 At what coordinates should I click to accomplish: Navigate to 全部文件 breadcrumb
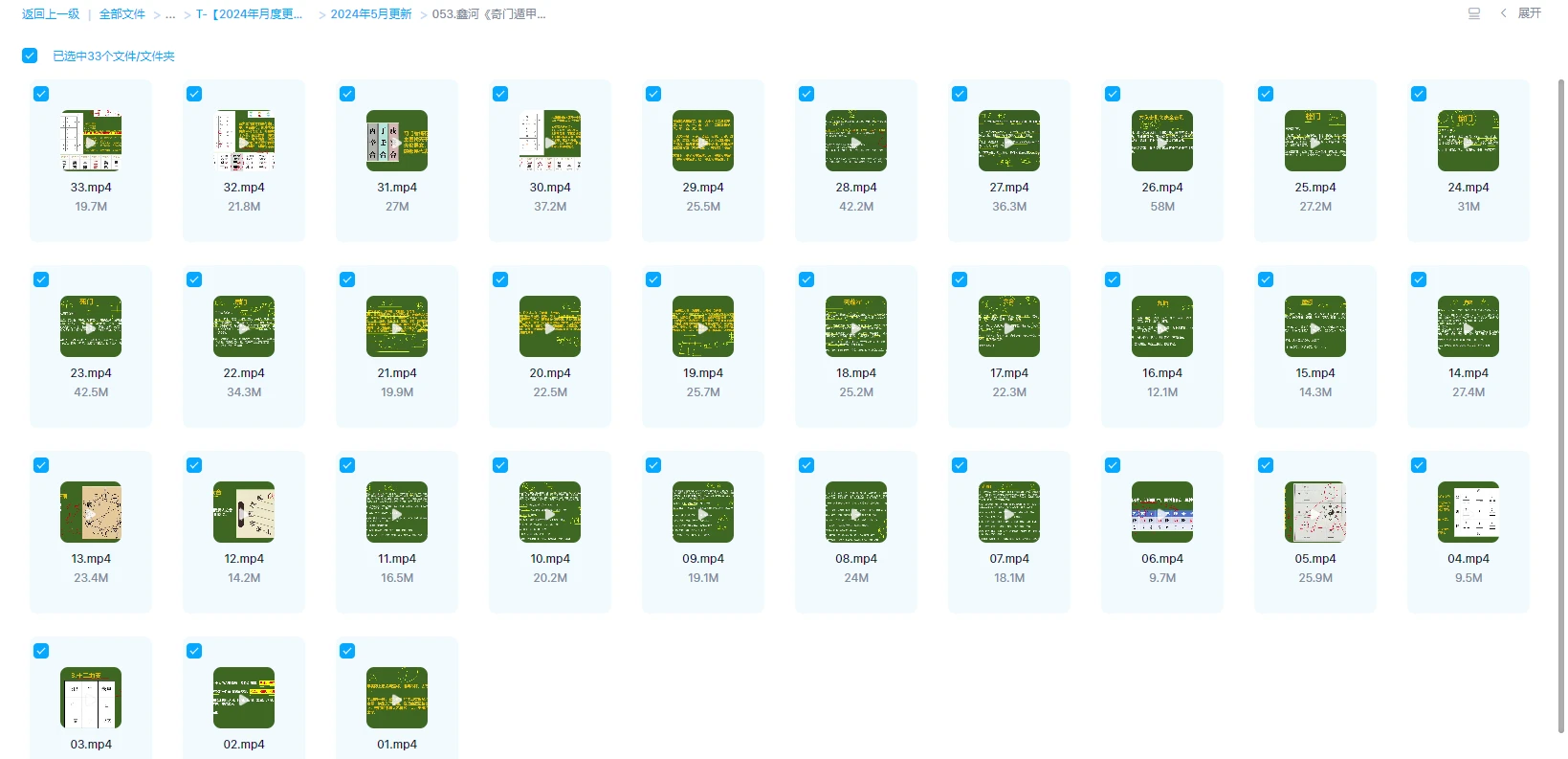122,14
